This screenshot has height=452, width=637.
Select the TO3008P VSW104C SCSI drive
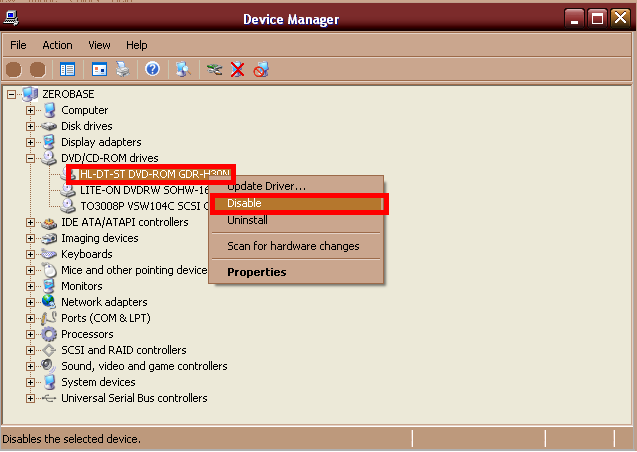tap(144, 206)
